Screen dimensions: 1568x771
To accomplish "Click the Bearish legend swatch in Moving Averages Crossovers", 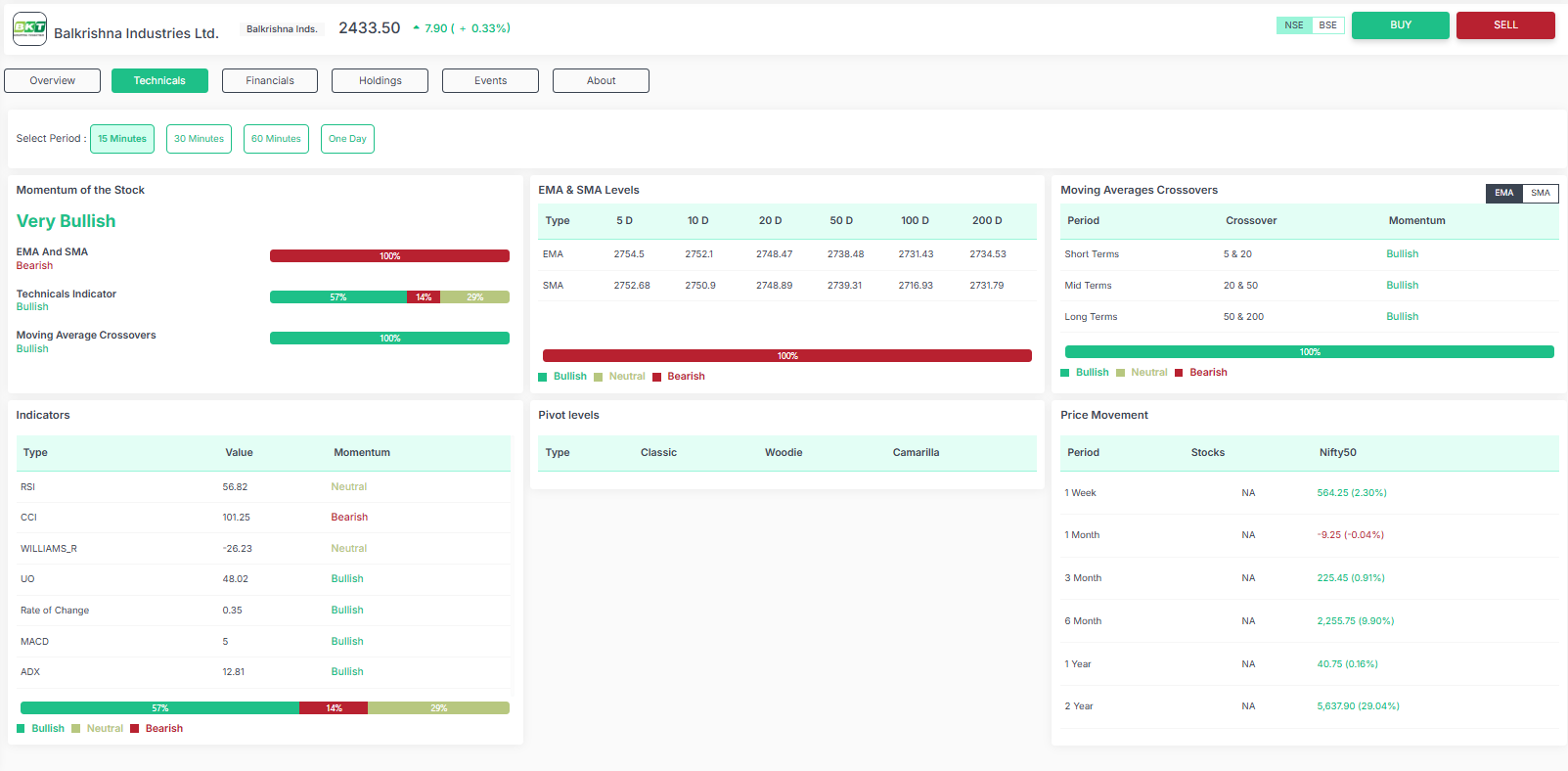I will [x=1180, y=373].
